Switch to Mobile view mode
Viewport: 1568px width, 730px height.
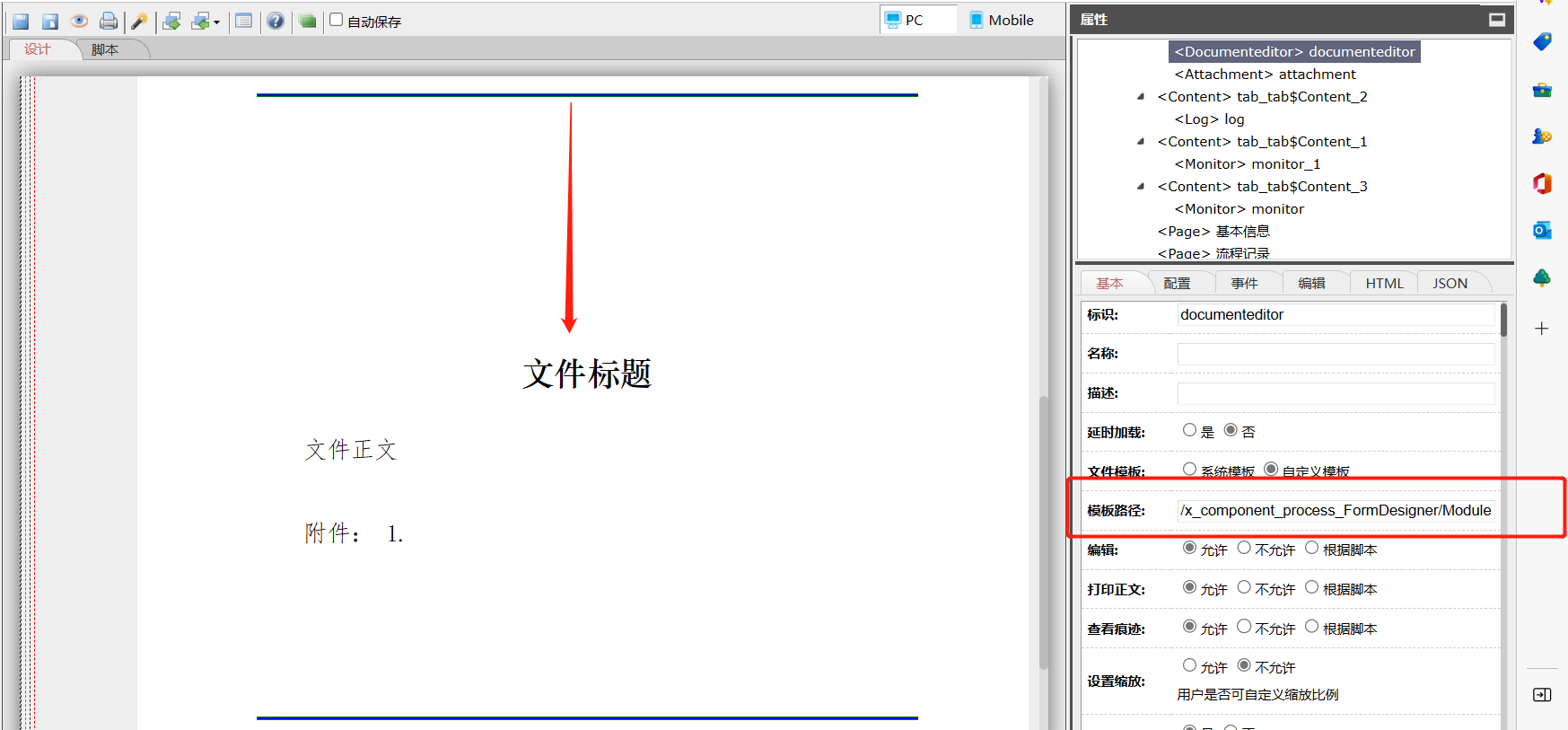click(1002, 20)
